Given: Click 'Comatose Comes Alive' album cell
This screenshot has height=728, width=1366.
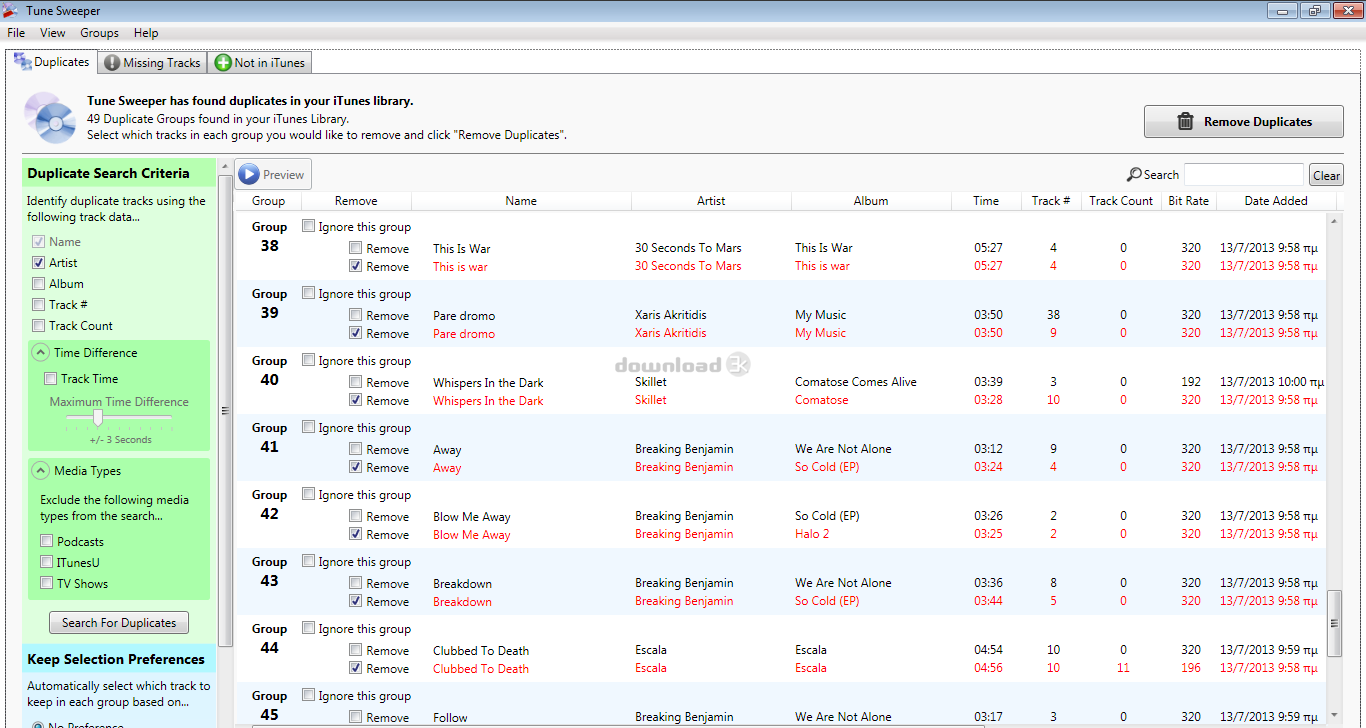Looking at the screenshot, I should pyautogui.click(x=856, y=382).
